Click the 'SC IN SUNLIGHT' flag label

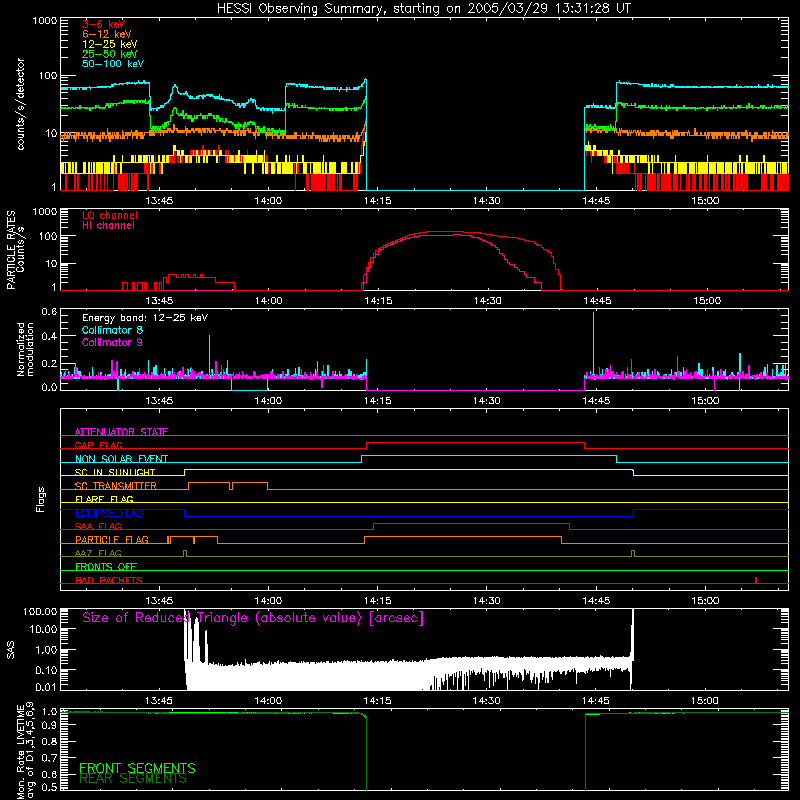[x=115, y=472]
